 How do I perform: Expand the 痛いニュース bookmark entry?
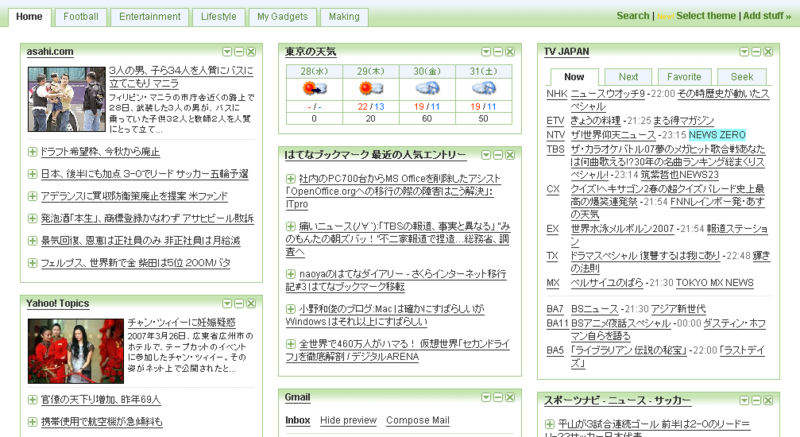coord(291,226)
